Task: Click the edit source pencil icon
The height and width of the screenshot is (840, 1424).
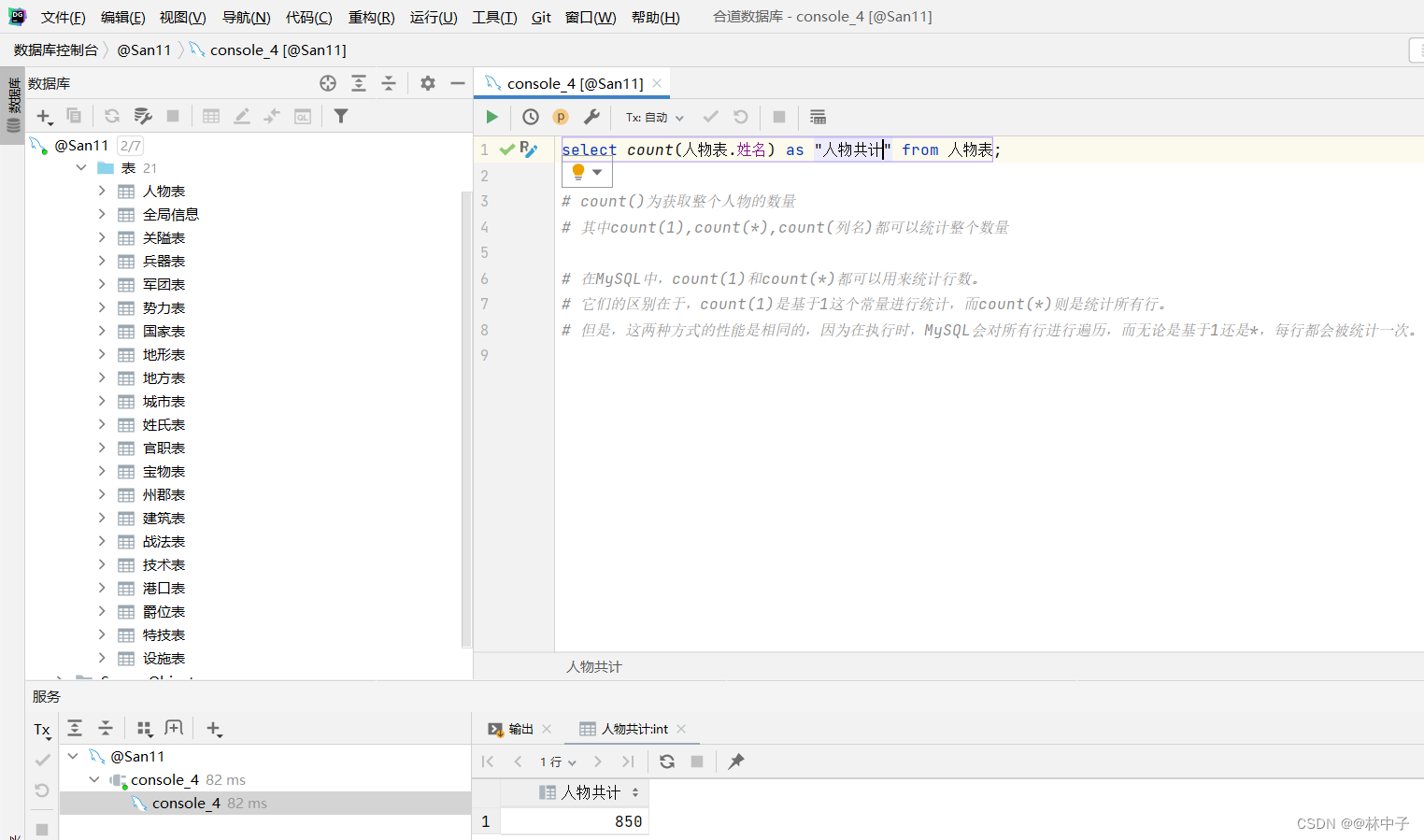Action: 242,116
